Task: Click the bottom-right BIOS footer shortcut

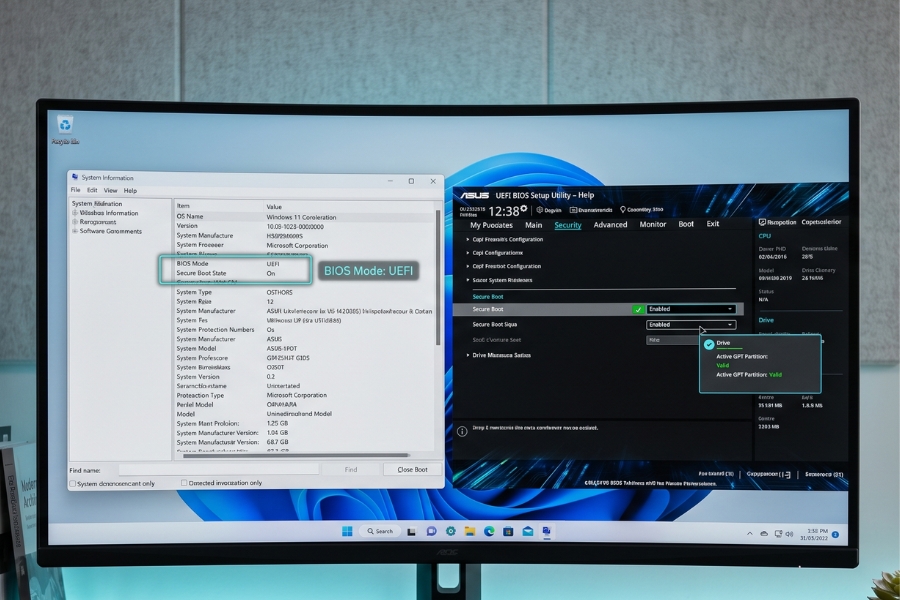Action: click(x=824, y=474)
